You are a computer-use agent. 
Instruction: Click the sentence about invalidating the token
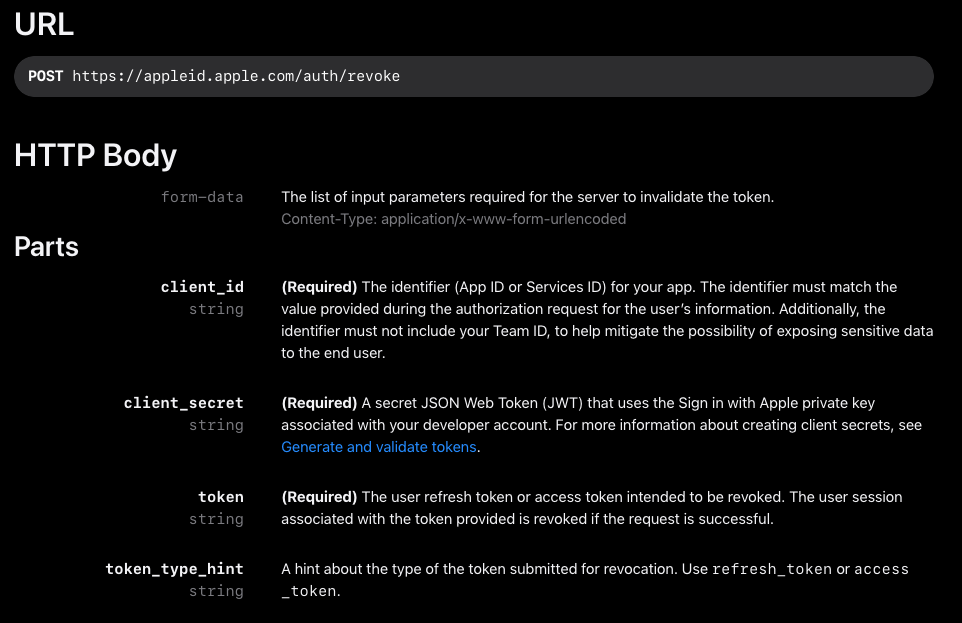pyautogui.click(x=528, y=197)
